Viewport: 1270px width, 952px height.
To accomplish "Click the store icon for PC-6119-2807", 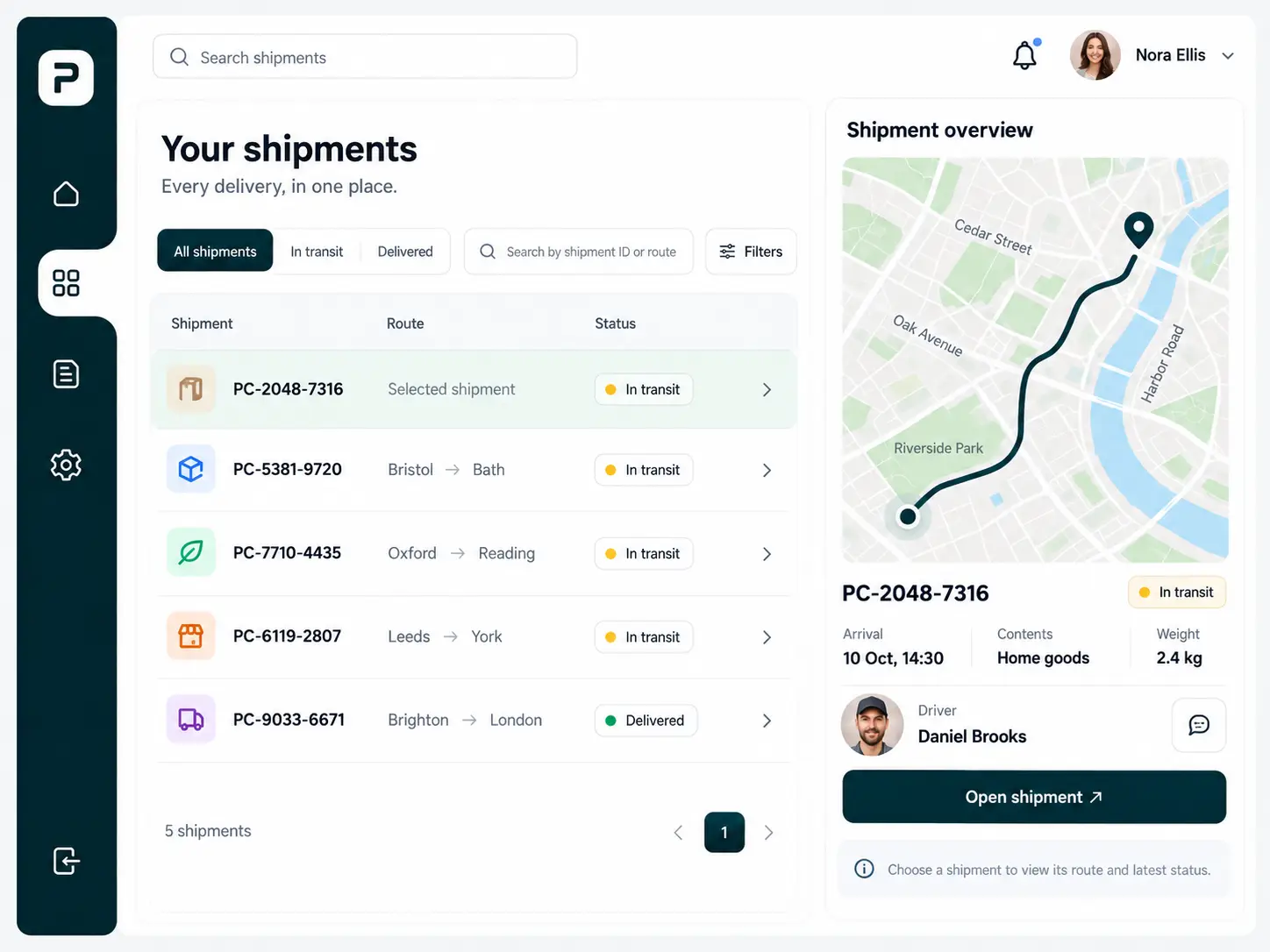I will click(x=191, y=636).
